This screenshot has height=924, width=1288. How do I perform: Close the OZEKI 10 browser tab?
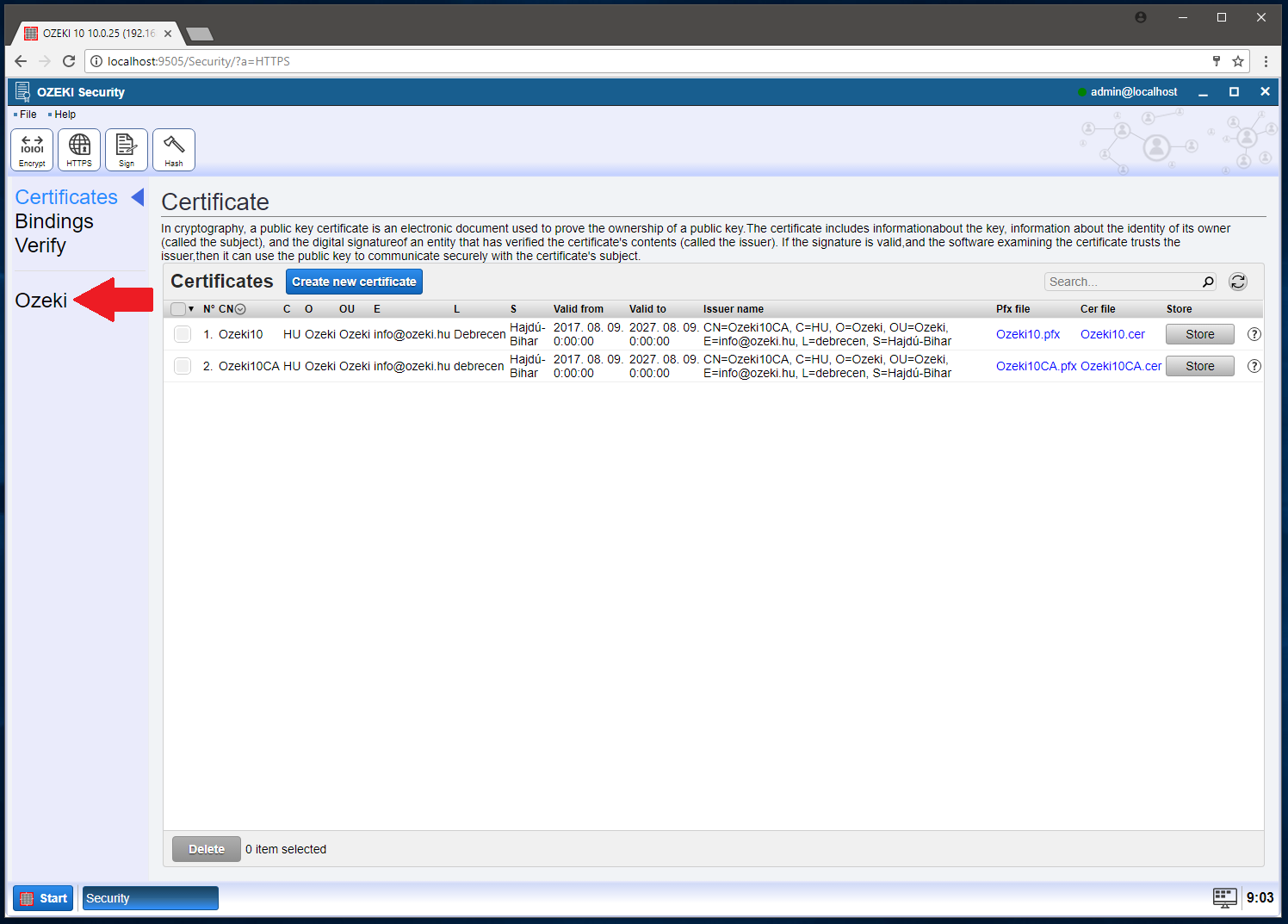point(168,34)
